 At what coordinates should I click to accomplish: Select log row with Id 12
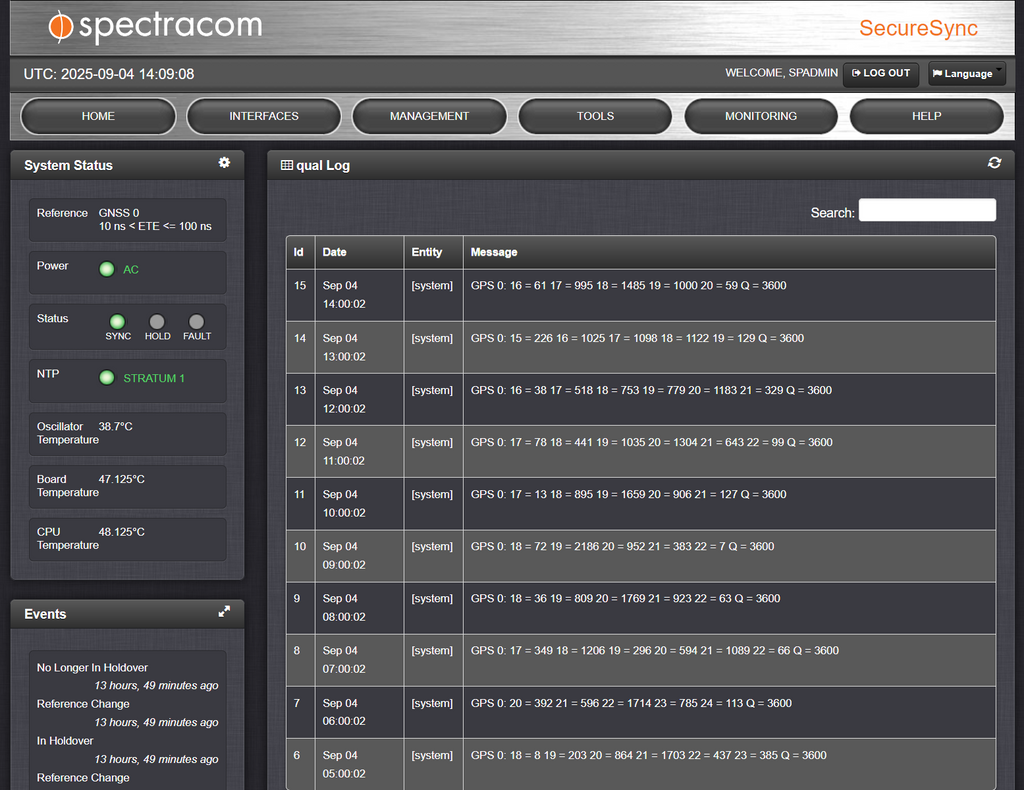pyautogui.click(x=641, y=451)
